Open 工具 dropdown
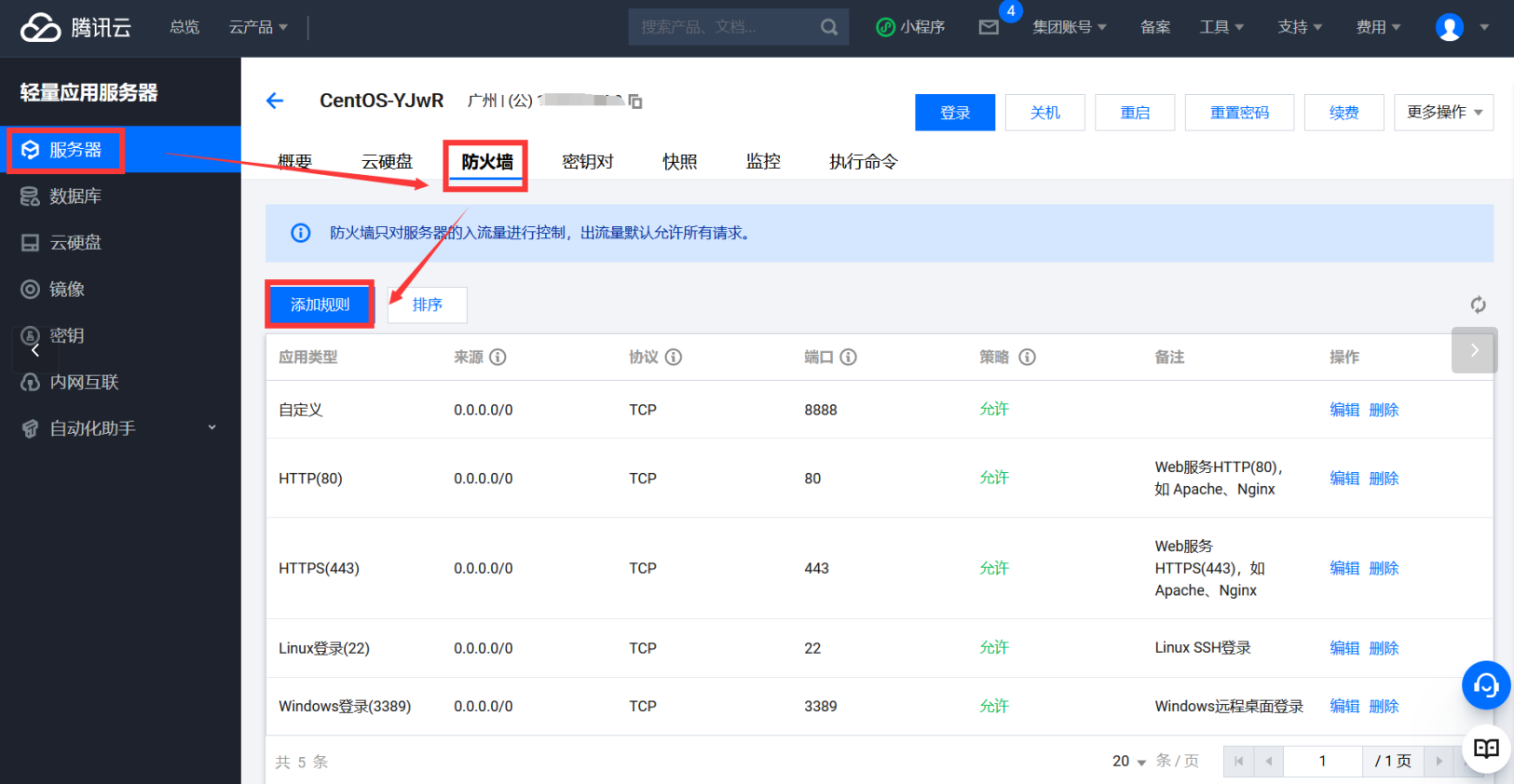 click(1221, 27)
